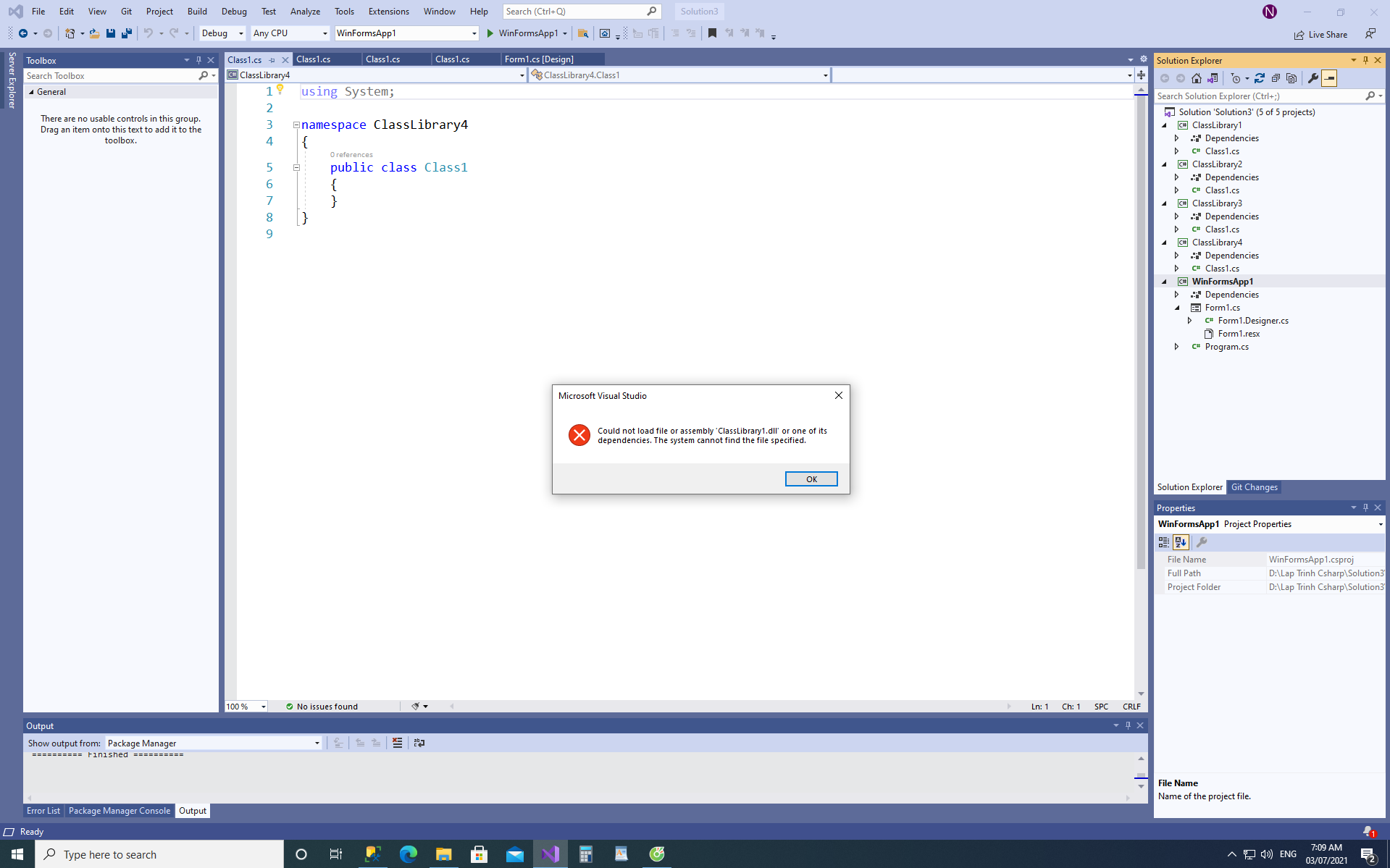Click the Navigate Backward icon
The height and width of the screenshot is (868, 1390).
click(23, 33)
